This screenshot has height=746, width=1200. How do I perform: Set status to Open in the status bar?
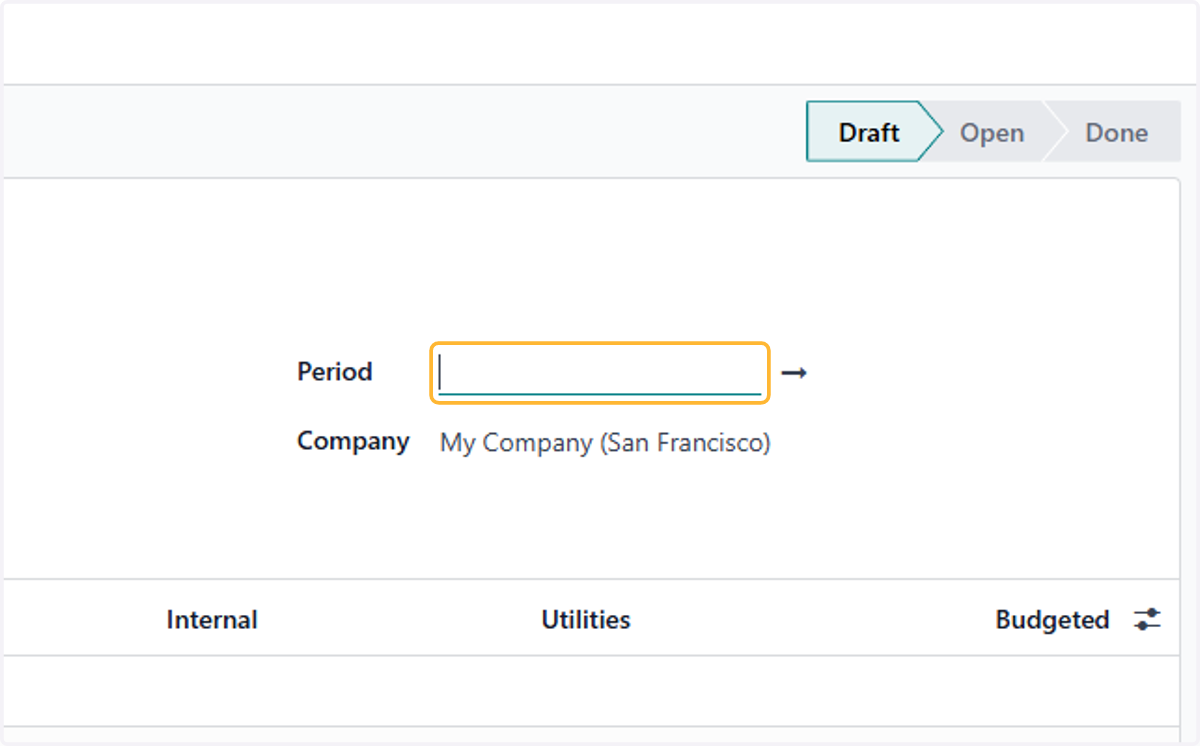pyautogui.click(x=991, y=133)
